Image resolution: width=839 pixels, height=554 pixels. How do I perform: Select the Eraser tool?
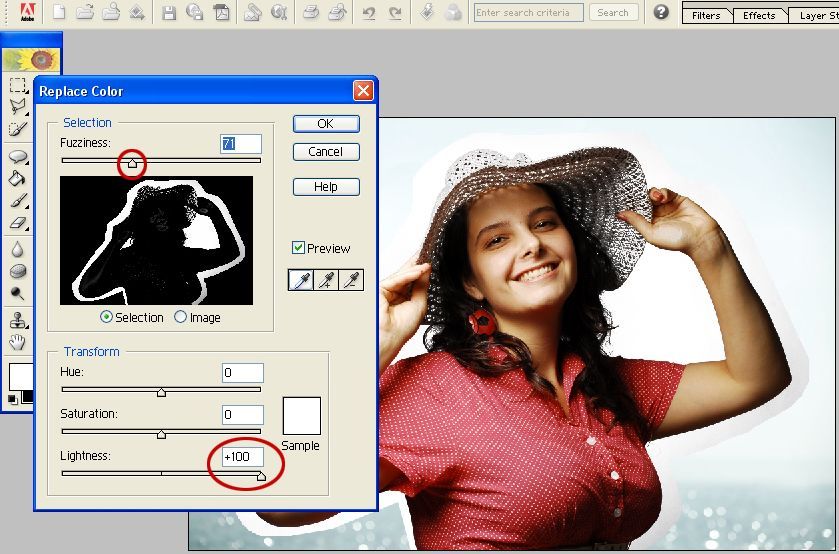click(x=18, y=223)
